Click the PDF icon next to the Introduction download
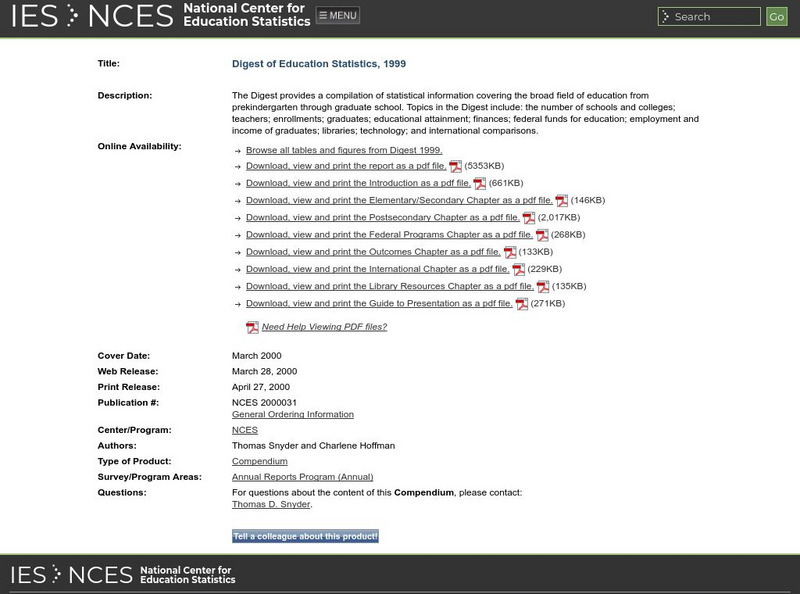 pos(479,184)
